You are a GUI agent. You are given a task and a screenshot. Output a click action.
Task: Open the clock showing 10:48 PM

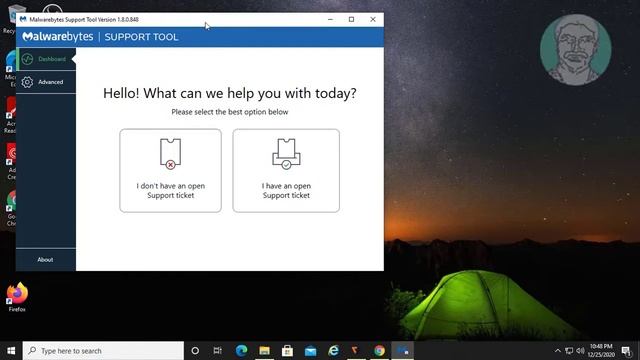(601, 351)
